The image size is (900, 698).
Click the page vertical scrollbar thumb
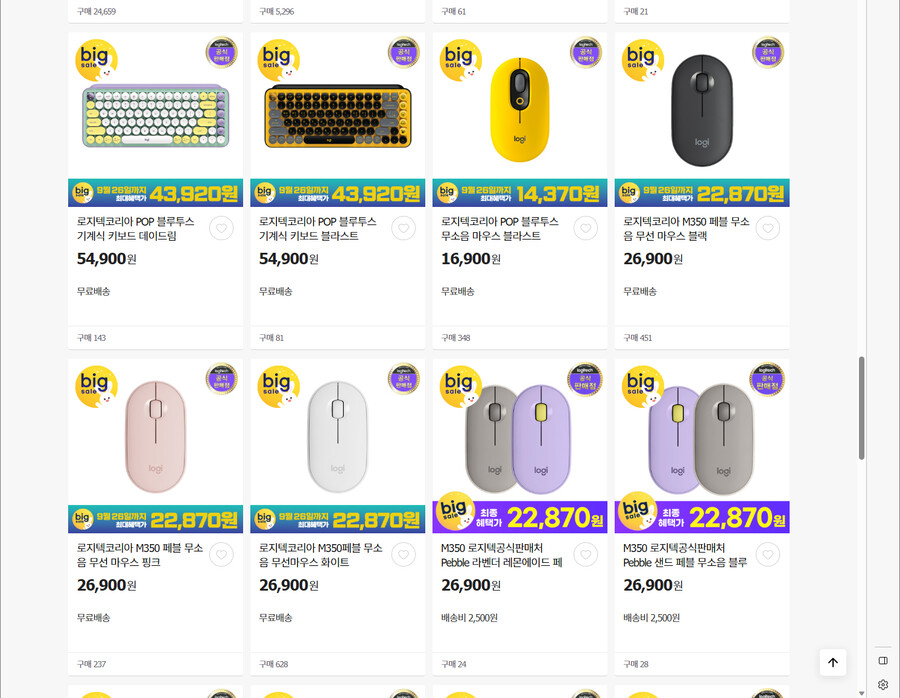pos(862,407)
